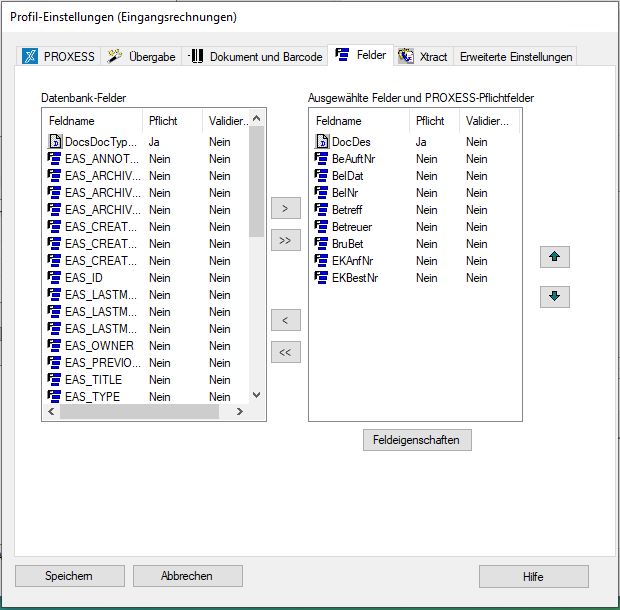The height and width of the screenshot is (610, 620).
Task: Add selected field with single right arrow
Action: (x=286, y=208)
